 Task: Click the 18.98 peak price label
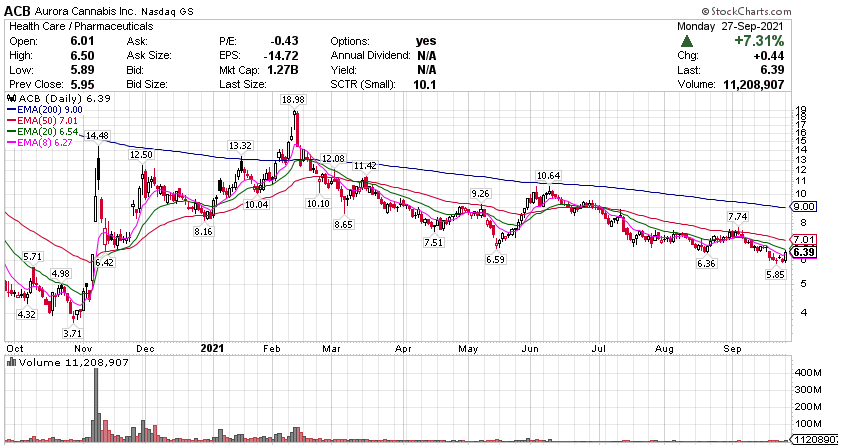coord(293,99)
